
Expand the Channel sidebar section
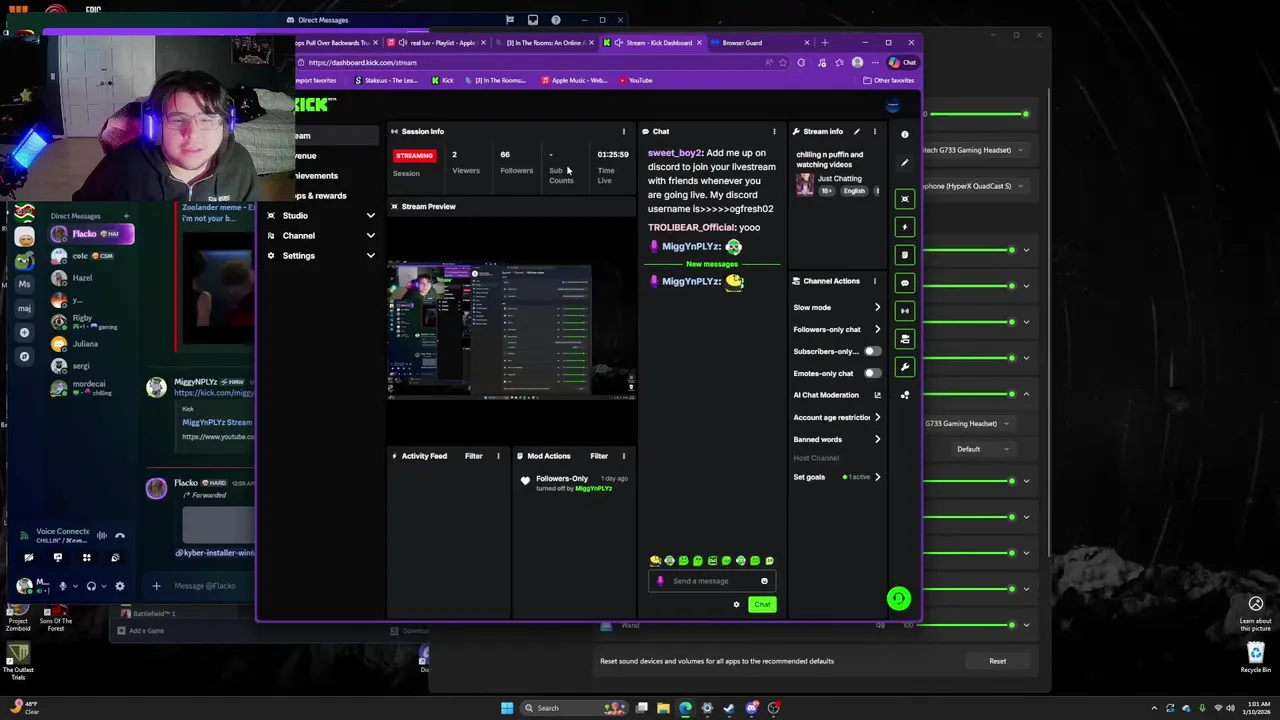[370, 236]
